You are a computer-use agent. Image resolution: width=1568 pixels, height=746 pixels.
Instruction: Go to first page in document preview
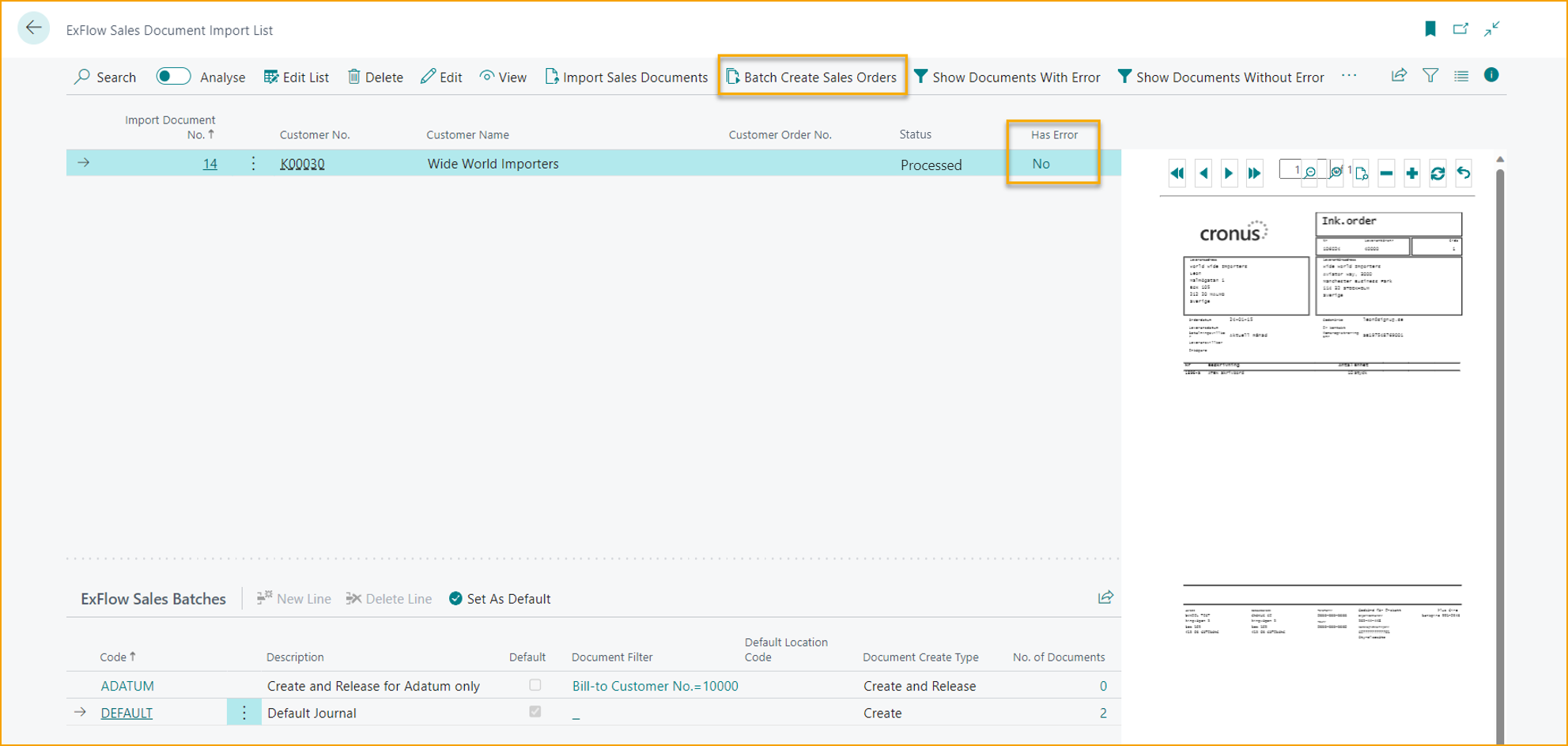pyautogui.click(x=1177, y=173)
